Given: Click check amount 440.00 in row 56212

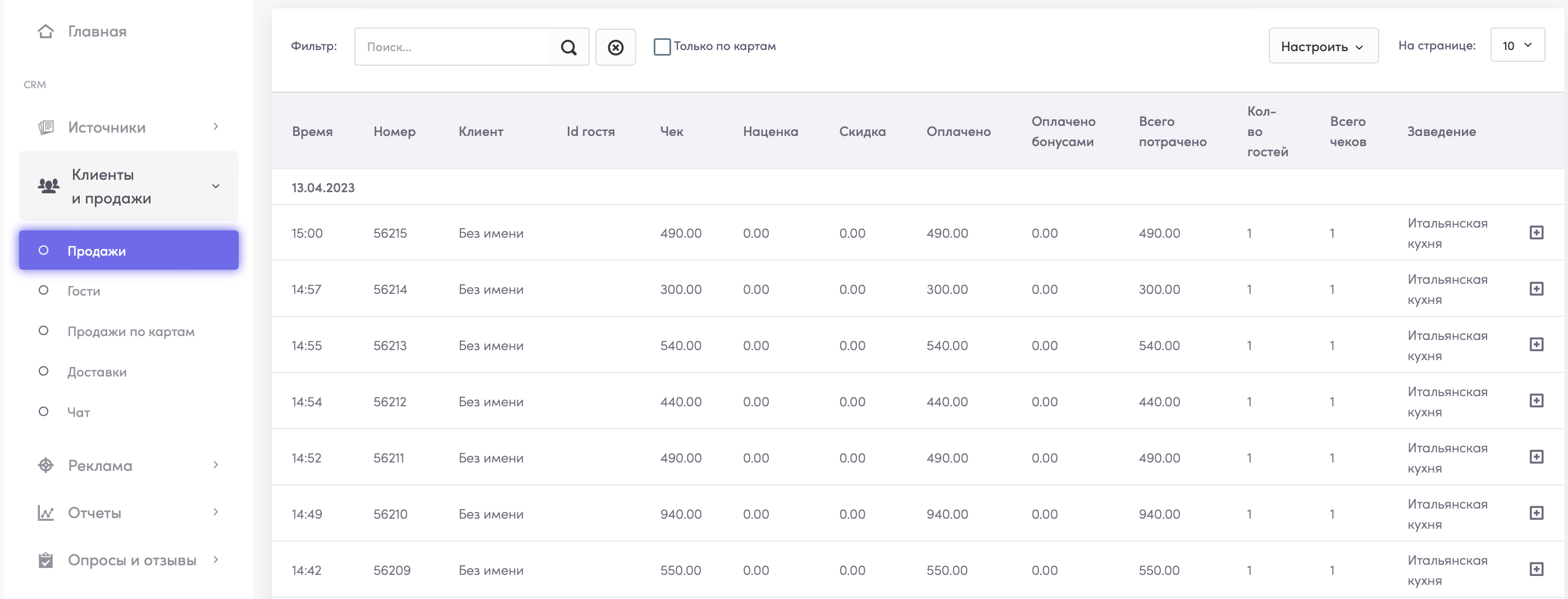Looking at the screenshot, I should click(681, 402).
